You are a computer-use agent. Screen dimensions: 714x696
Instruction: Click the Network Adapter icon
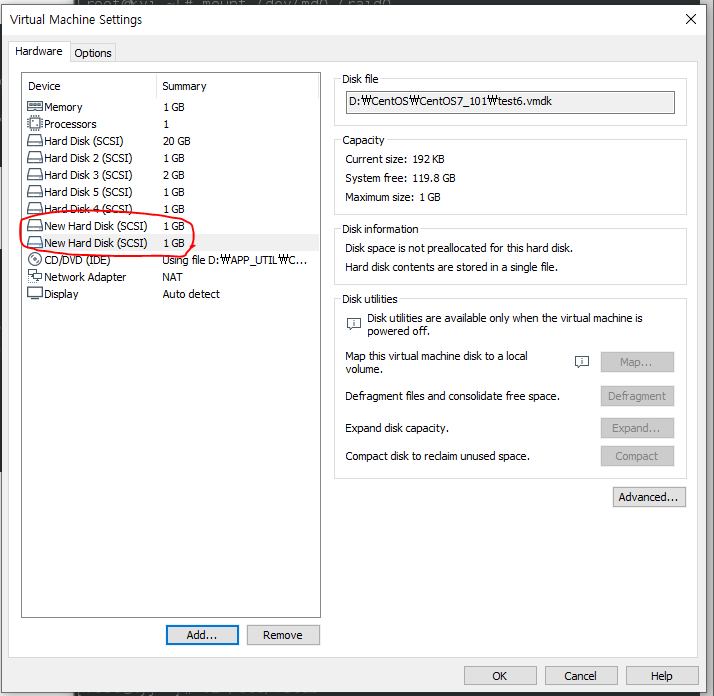(x=35, y=276)
